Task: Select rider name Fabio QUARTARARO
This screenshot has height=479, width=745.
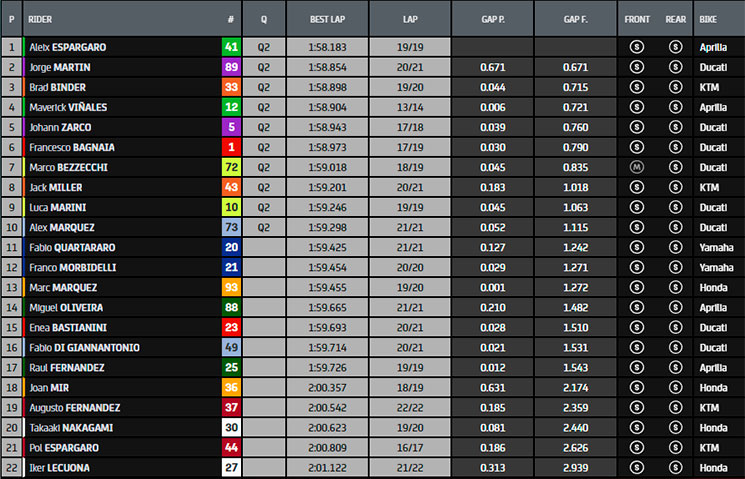Action: (72, 248)
